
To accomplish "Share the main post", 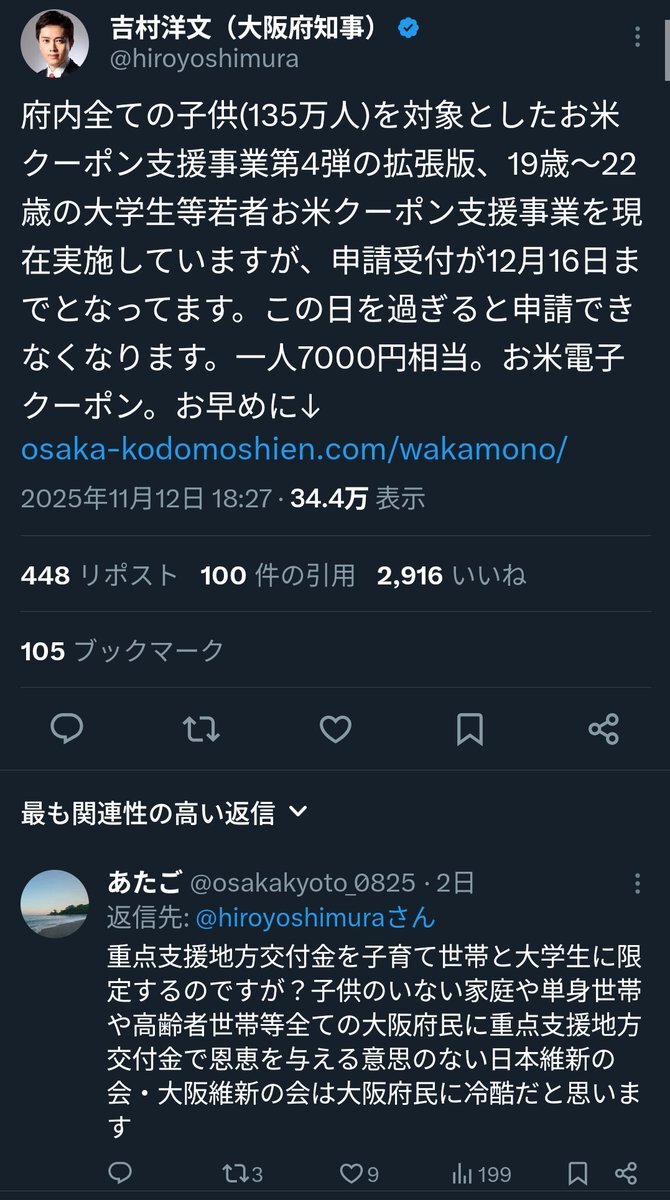I will click(x=604, y=729).
